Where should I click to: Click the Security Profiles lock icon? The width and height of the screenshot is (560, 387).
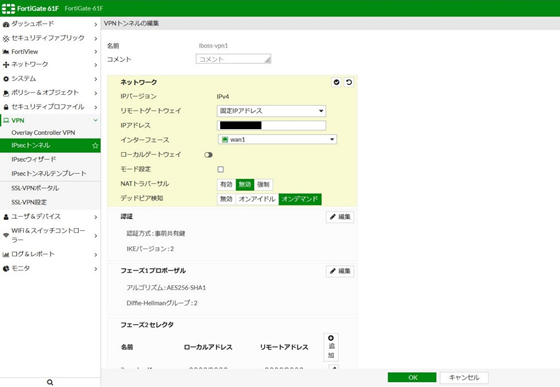click(x=6, y=107)
